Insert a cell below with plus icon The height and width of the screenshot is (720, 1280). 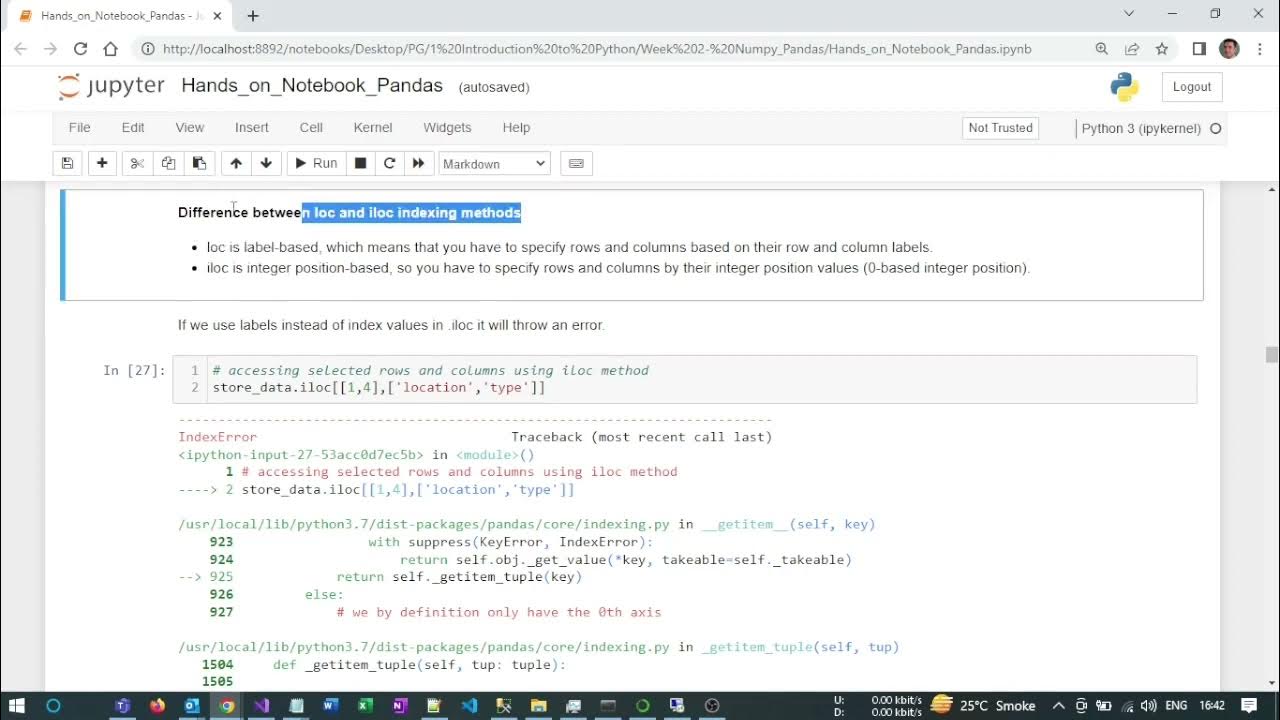pos(101,163)
